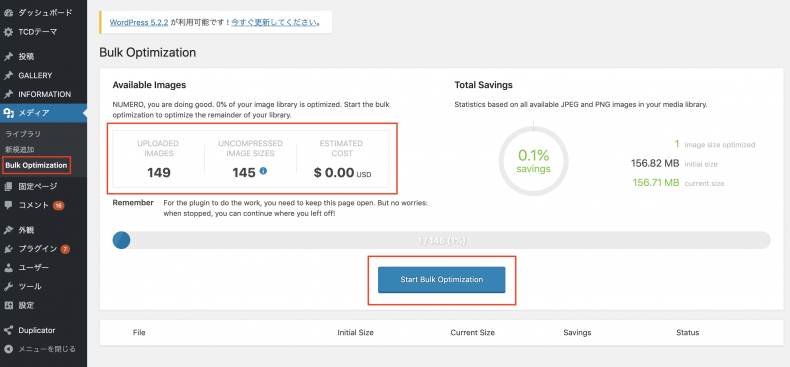
Task: Click the 0.1% savings circular chart
Action: 534,161
